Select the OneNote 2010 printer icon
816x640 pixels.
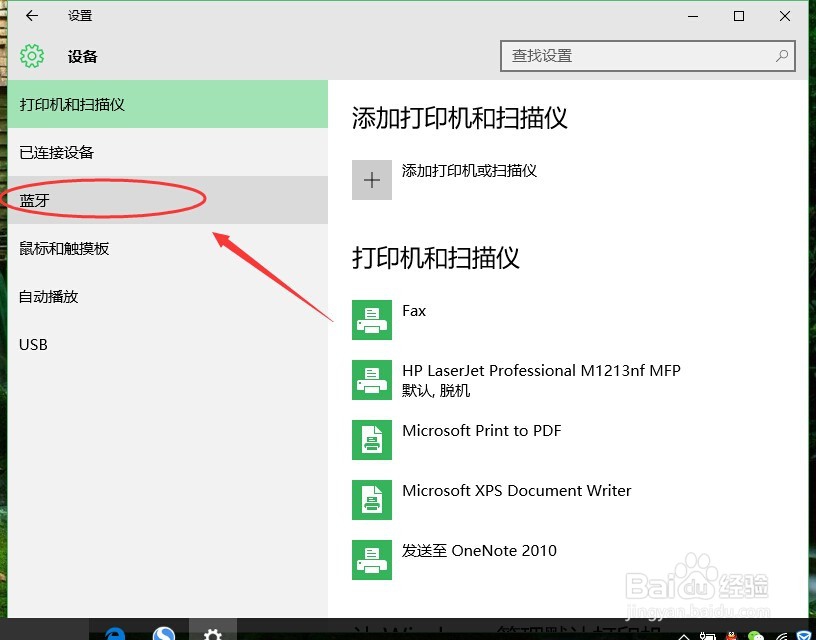372,560
